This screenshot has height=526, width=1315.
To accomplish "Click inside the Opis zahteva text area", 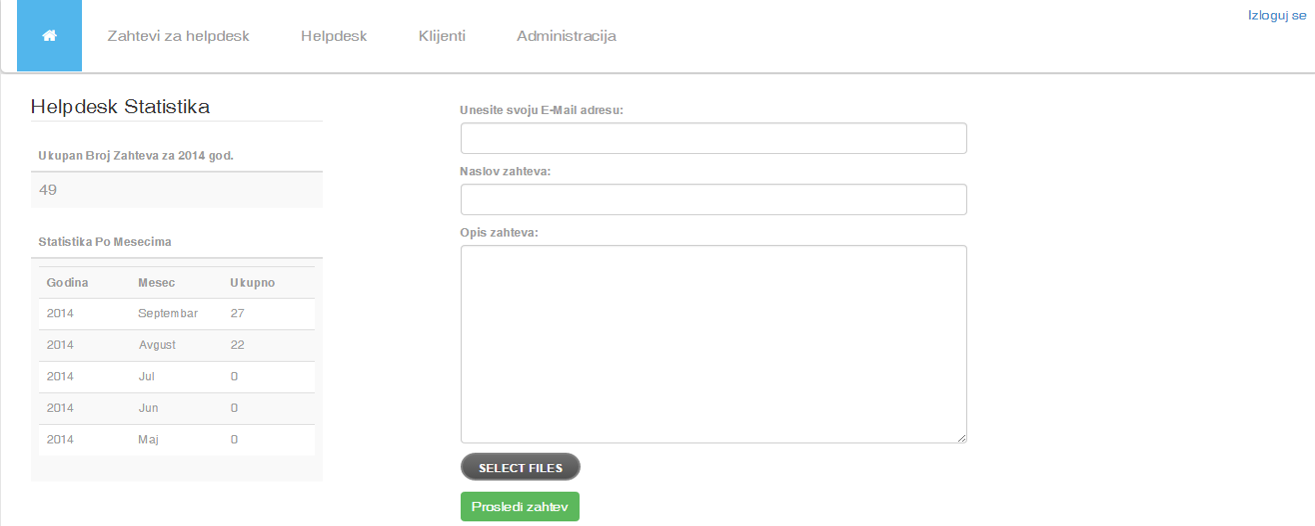I will pyautogui.click(x=713, y=344).
